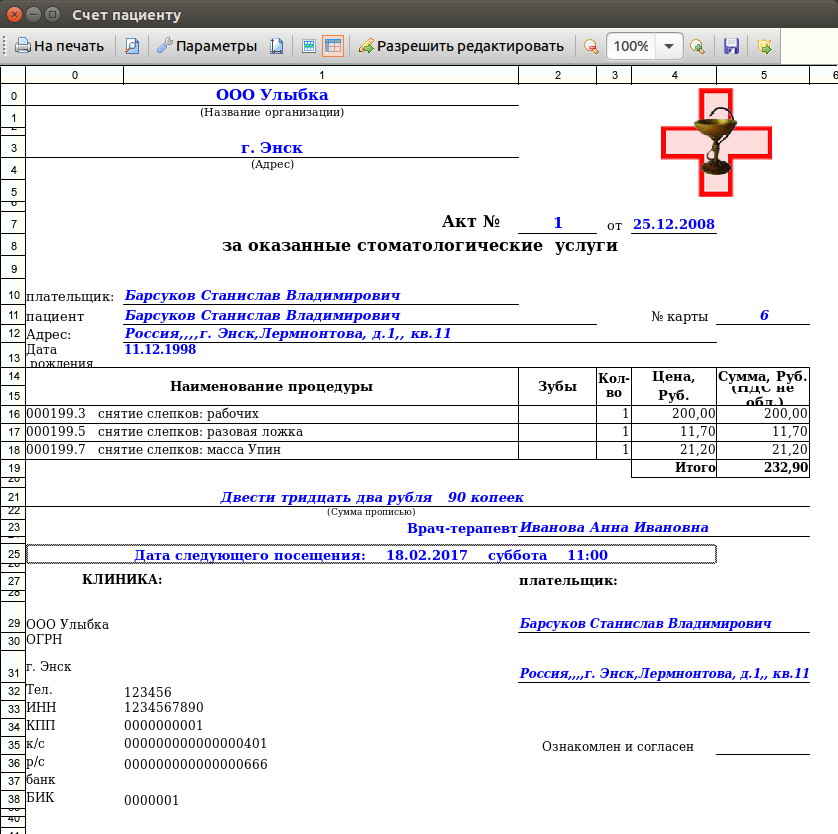Screen dimensions: 838x834
Task: Click the КПП value 0000000001
Action: click(164, 726)
